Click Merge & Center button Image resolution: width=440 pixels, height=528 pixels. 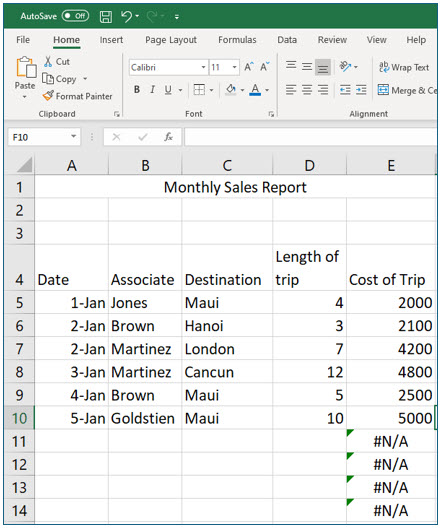(x=407, y=90)
